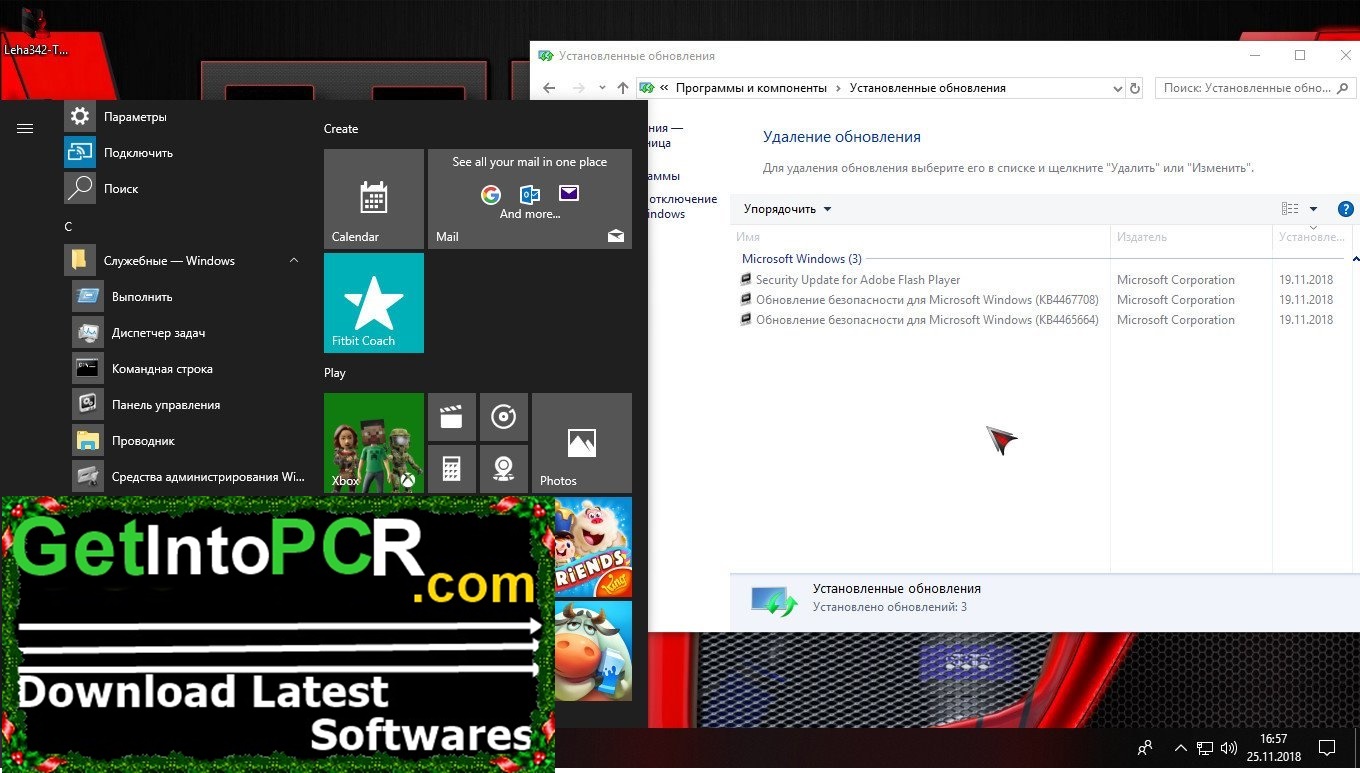Click Программы и компоненты breadcrumb
Viewport: 1360px width, 773px height.
(x=751, y=88)
